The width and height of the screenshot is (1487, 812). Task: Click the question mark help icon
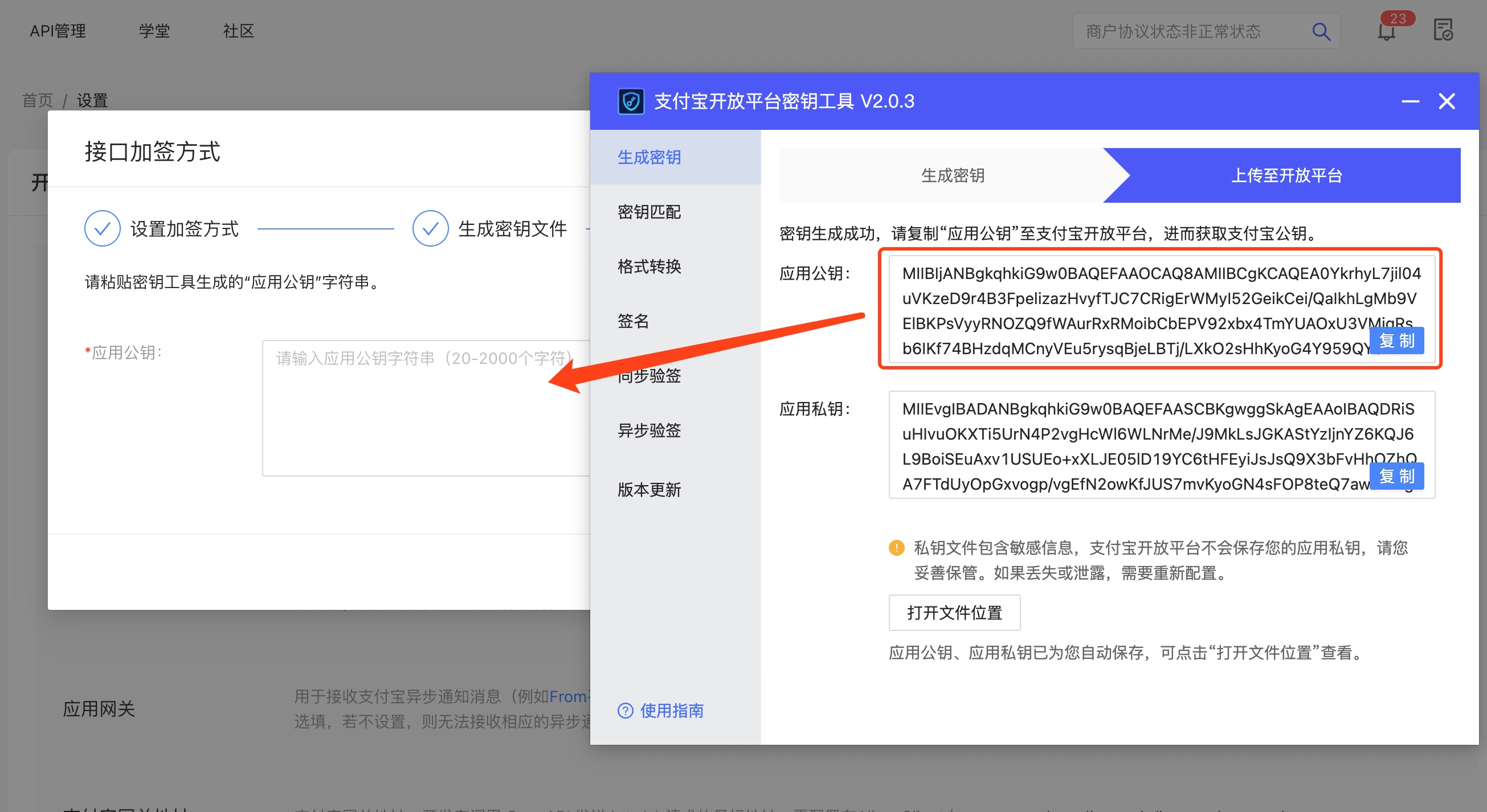click(625, 711)
